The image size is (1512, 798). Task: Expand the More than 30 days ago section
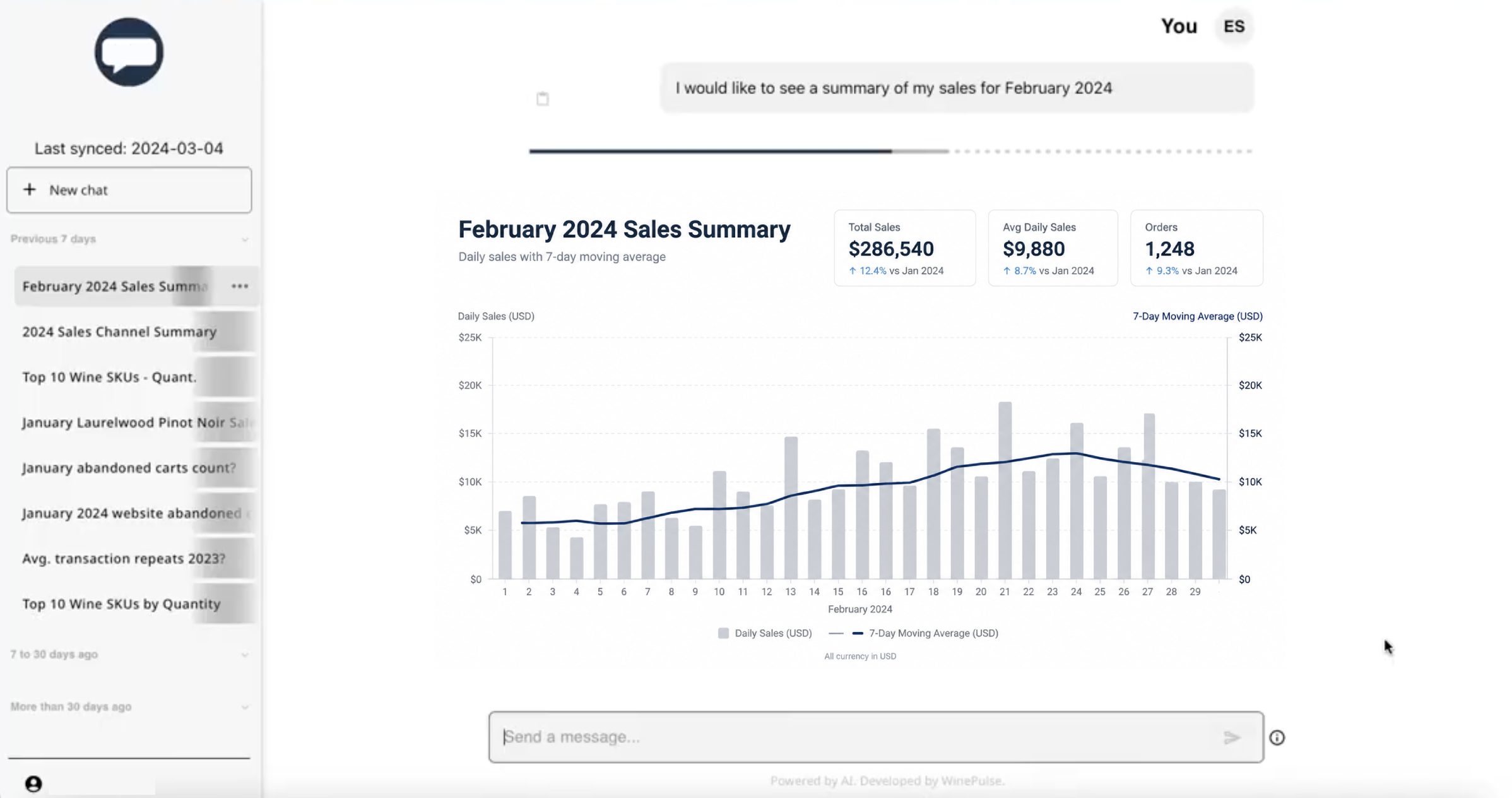[245, 707]
